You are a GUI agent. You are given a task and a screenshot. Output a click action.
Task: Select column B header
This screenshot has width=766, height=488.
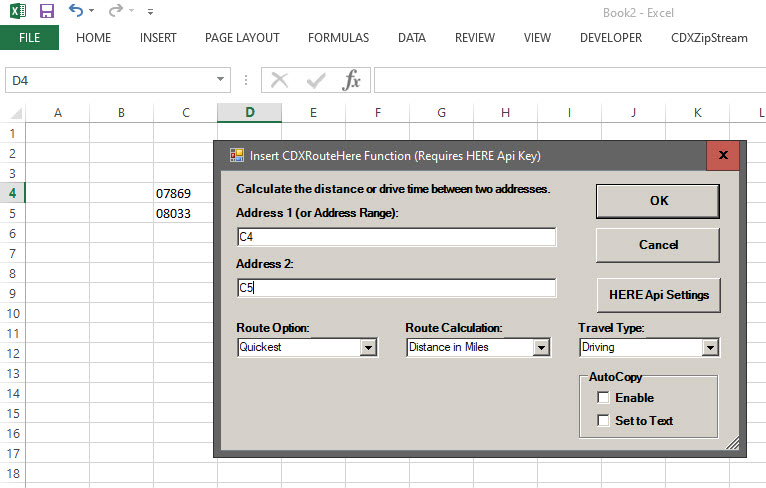coord(121,113)
